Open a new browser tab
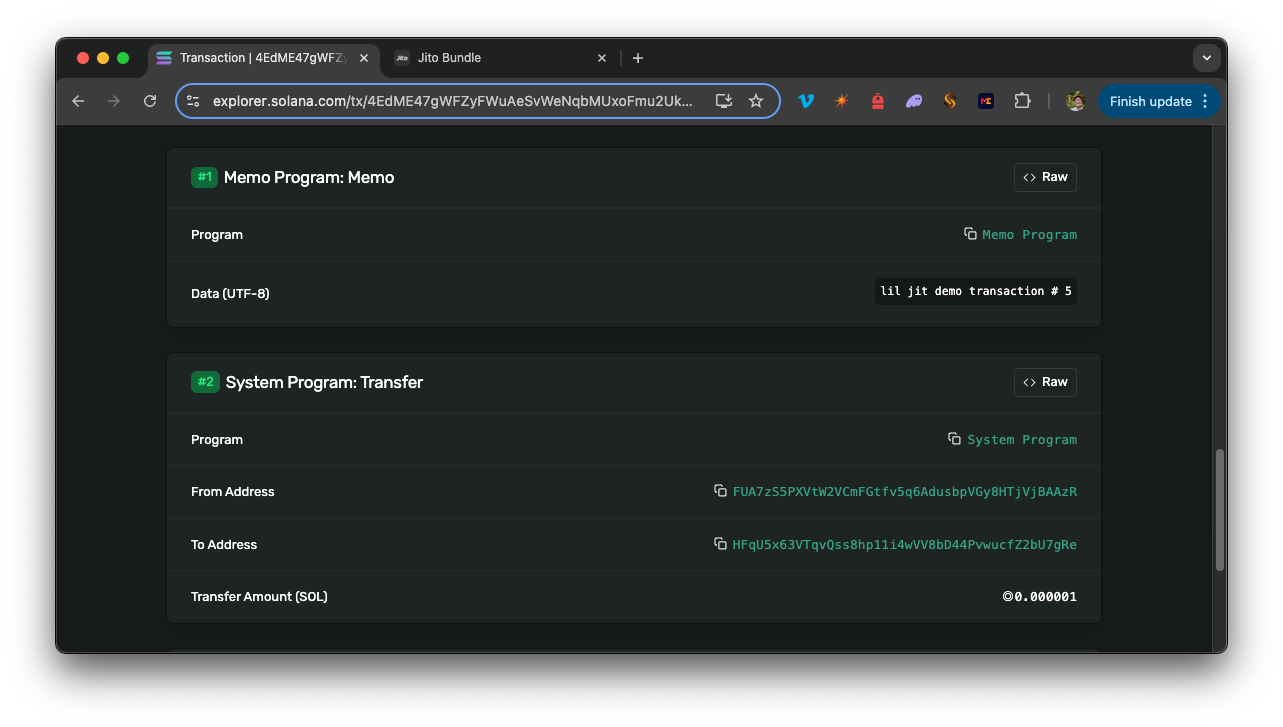This screenshot has width=1283, height=727. [638, 58]
